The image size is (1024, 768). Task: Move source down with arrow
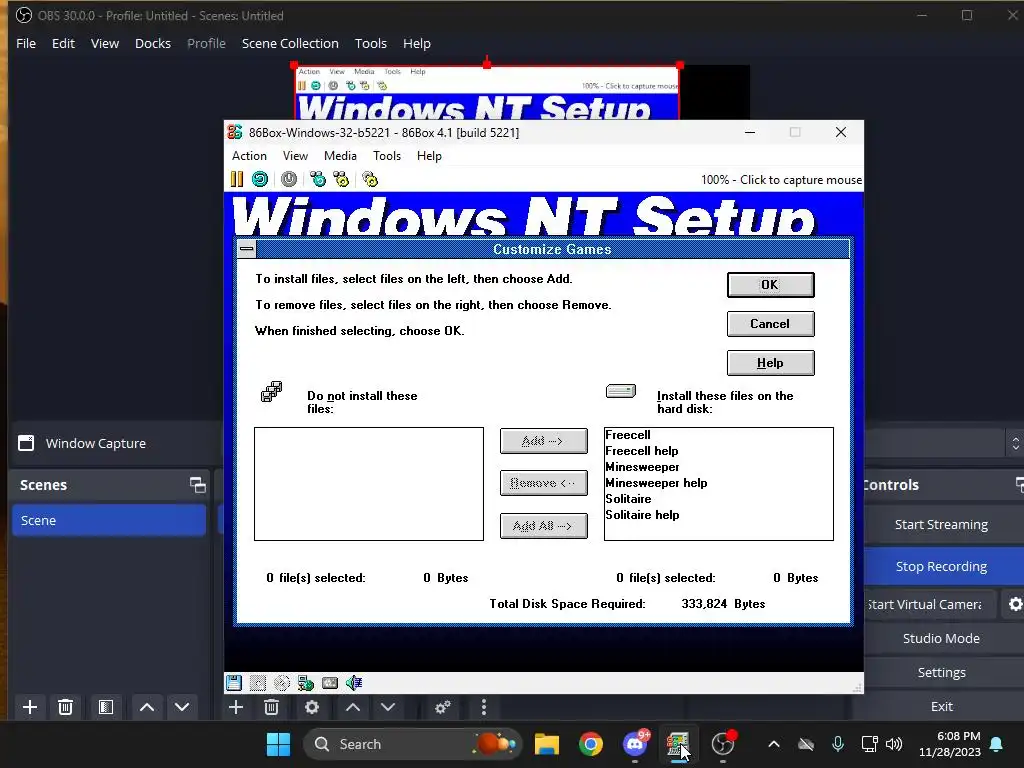(x=388, y=707)
